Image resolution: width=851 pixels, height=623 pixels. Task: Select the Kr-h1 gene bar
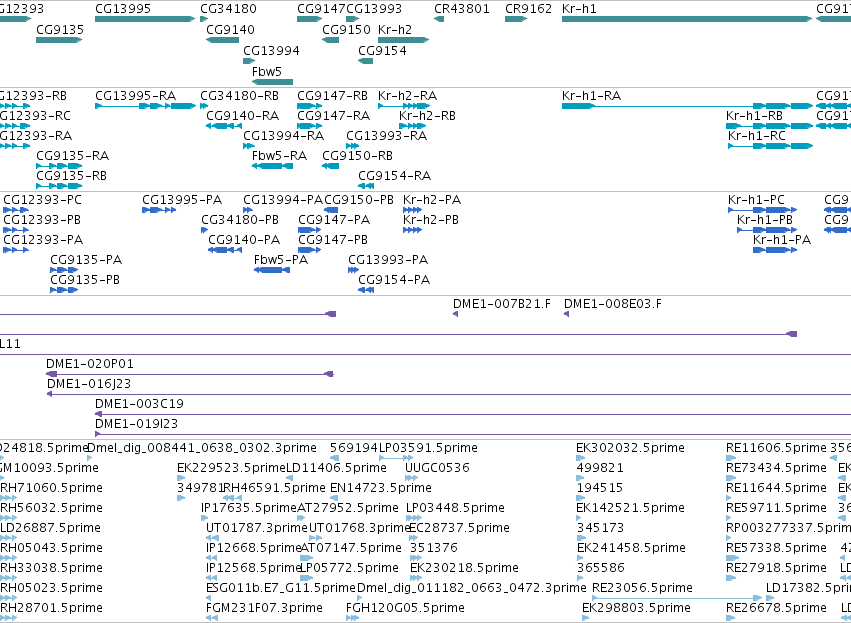pos(687,19)
